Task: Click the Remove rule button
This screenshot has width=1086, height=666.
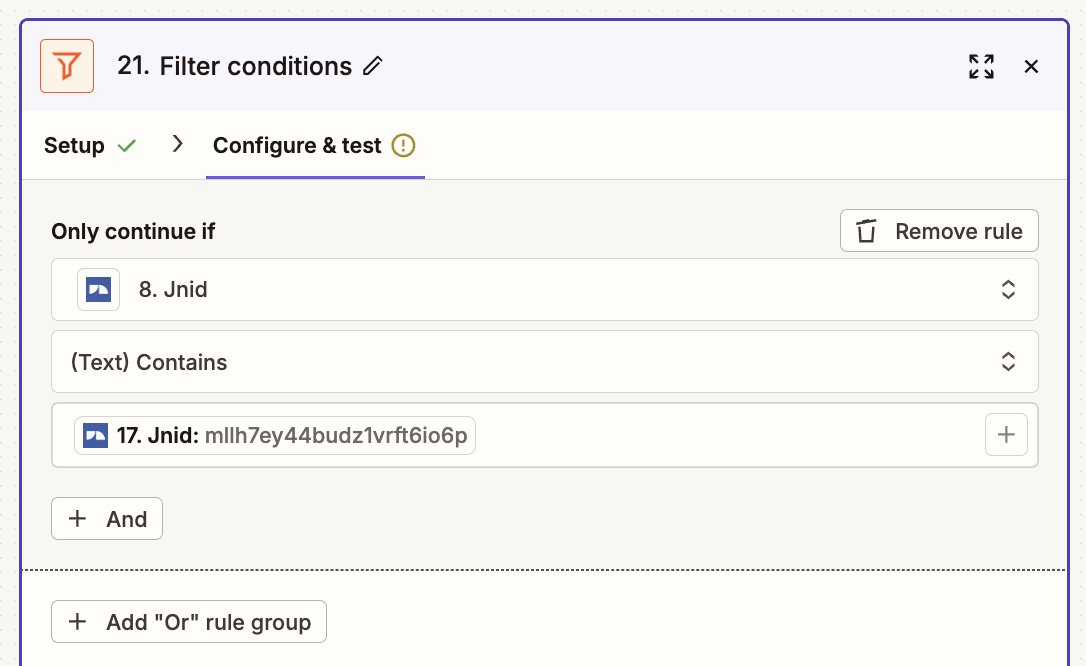Action: (939, 231)
